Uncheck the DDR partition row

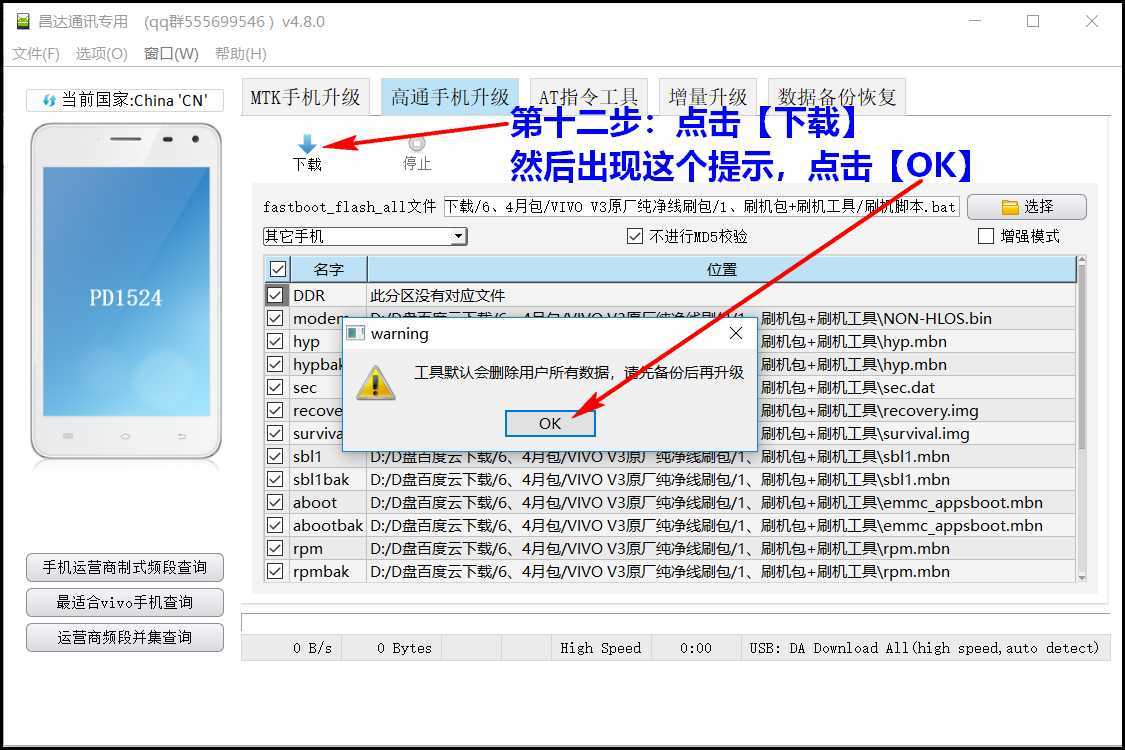pos(274,294)
